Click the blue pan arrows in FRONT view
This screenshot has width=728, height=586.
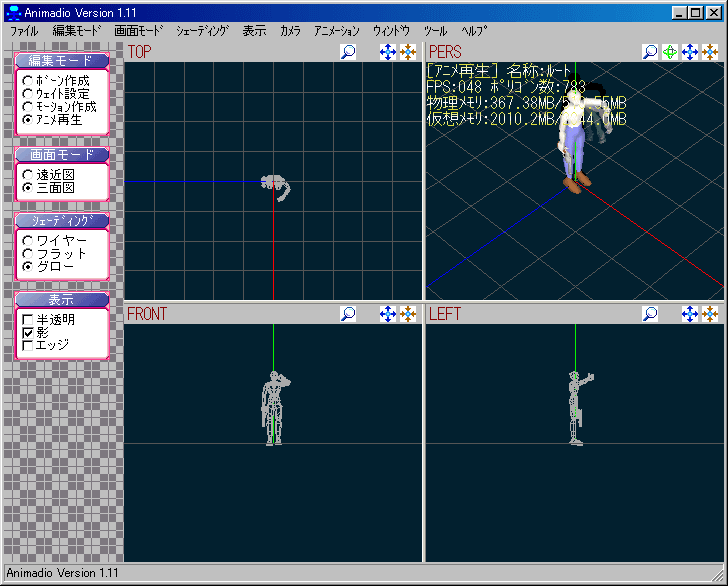(x=388, y=314)
